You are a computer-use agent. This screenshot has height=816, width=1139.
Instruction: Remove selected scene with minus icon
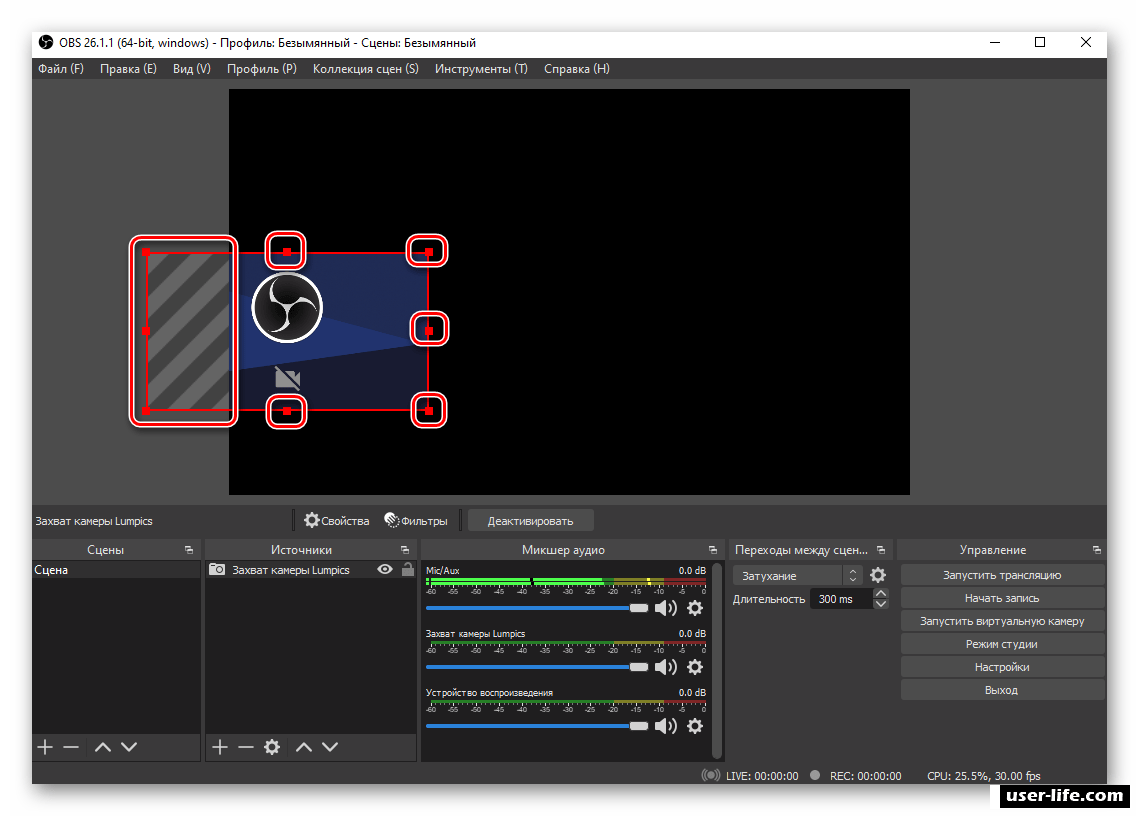click(70, 747)
